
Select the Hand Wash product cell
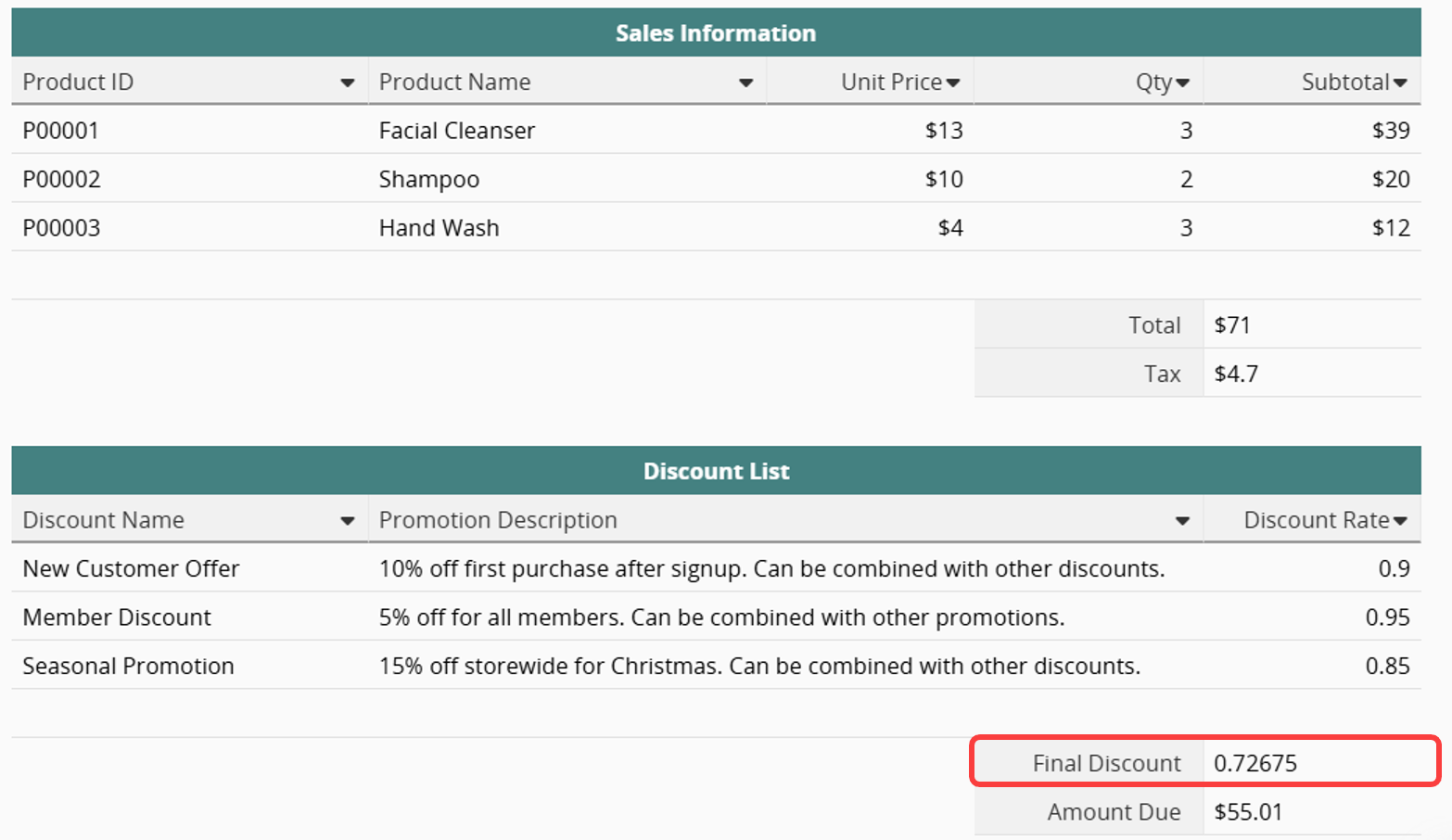(439, 228)
